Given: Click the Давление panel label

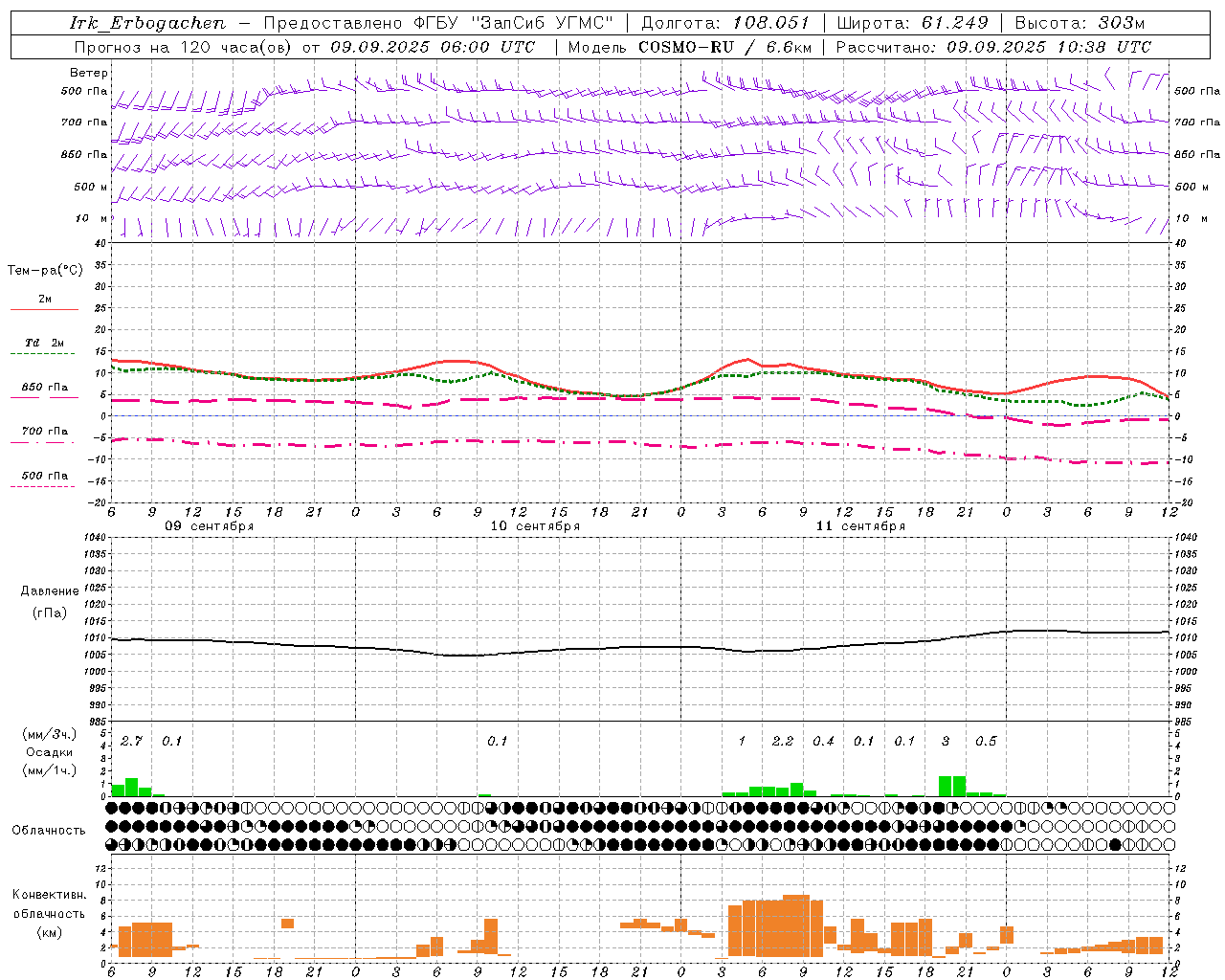Looking at the screenshot, I should point(50,591).
